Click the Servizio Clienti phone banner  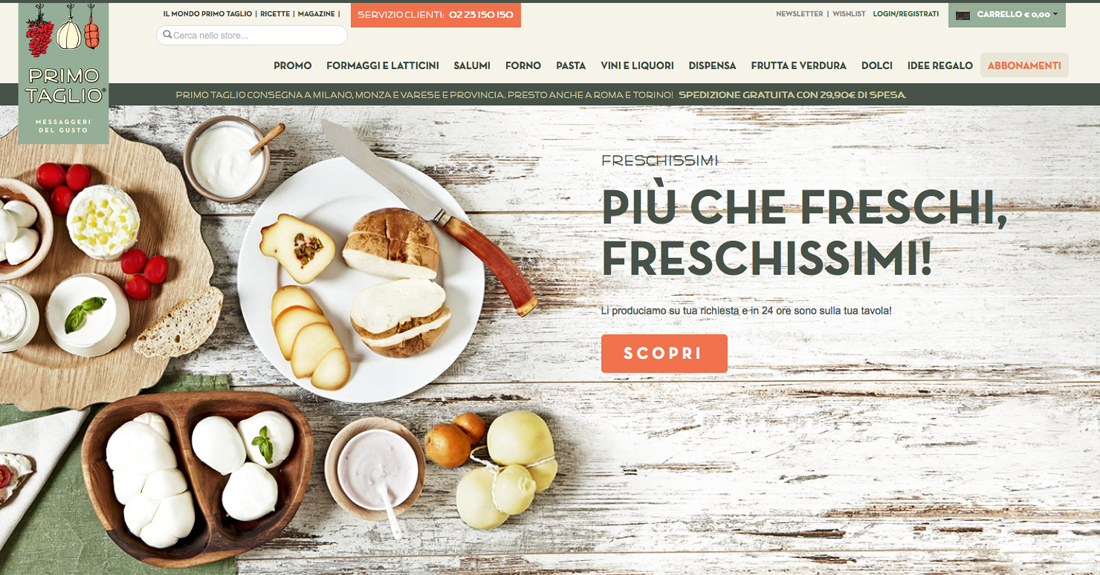coord(436,15)
